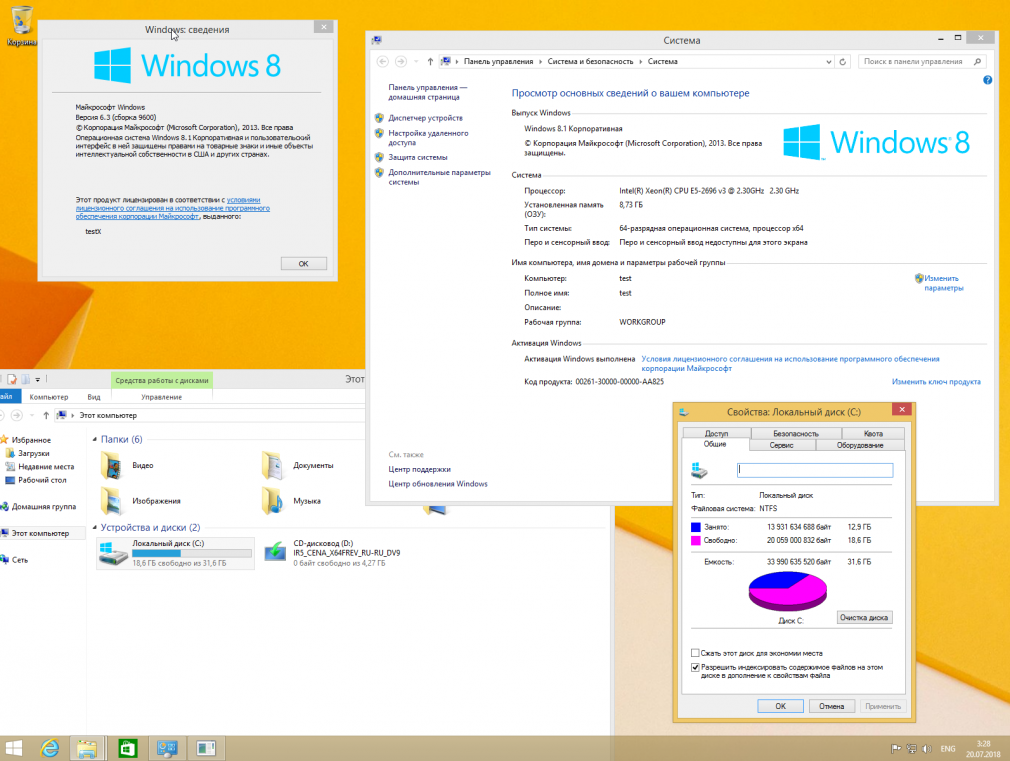Image resolution: width=1010 pixels, height=761 pixels.
Task: Open Центр поддержки link
Action: [x=419, y=470]
